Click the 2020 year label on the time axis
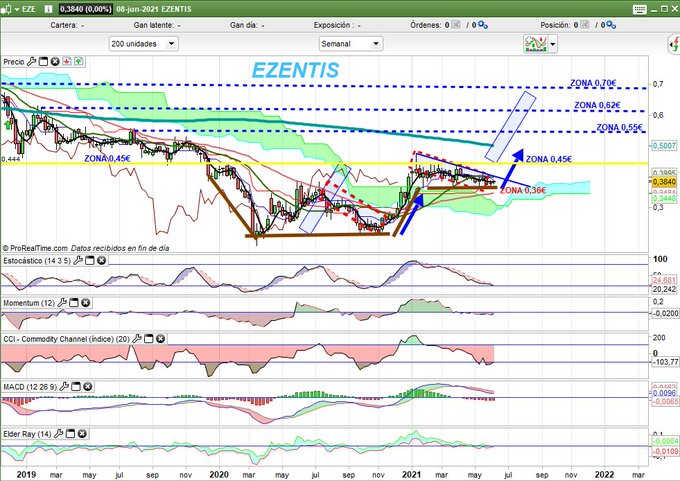 click(219, 474)
